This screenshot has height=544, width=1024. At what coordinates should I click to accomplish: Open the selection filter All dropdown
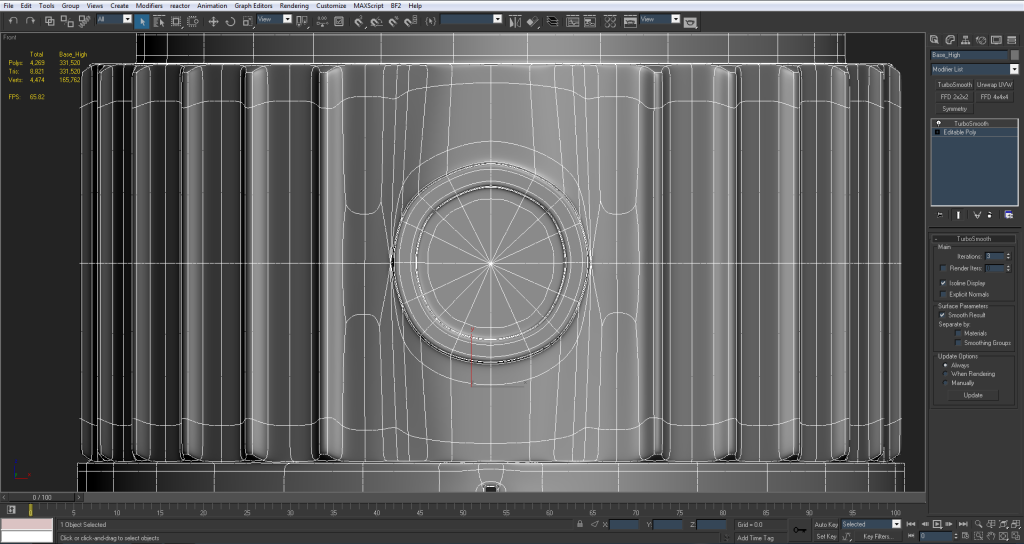[x=114, y=19]
